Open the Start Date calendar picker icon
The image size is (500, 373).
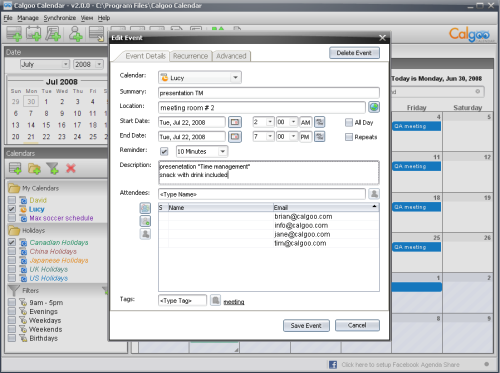235,122
